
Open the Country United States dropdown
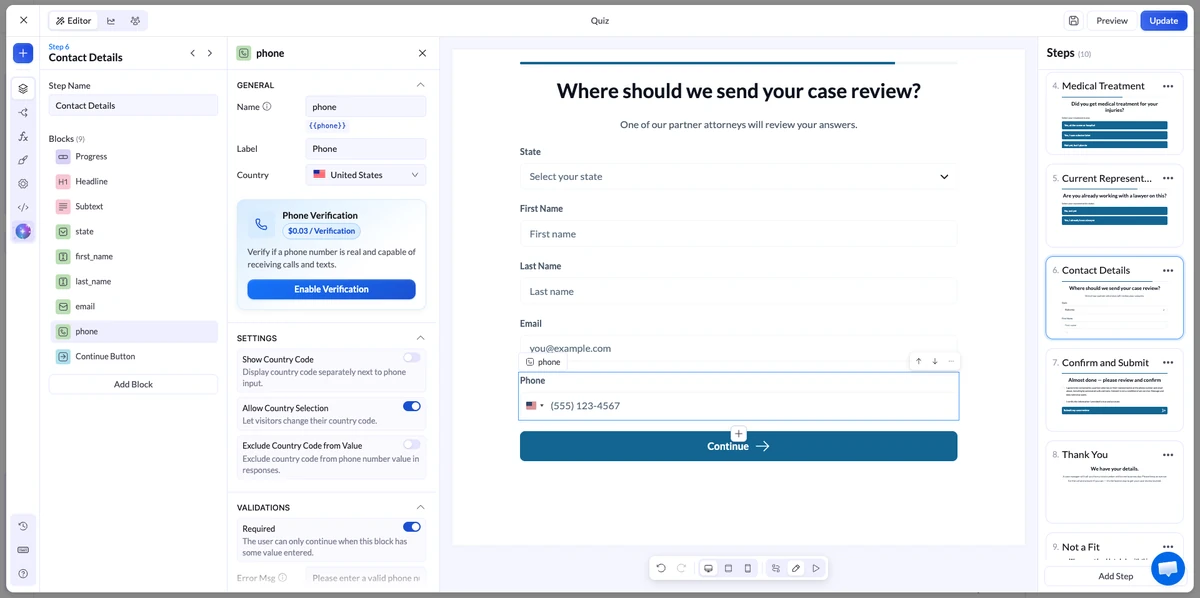click(366, 175)
